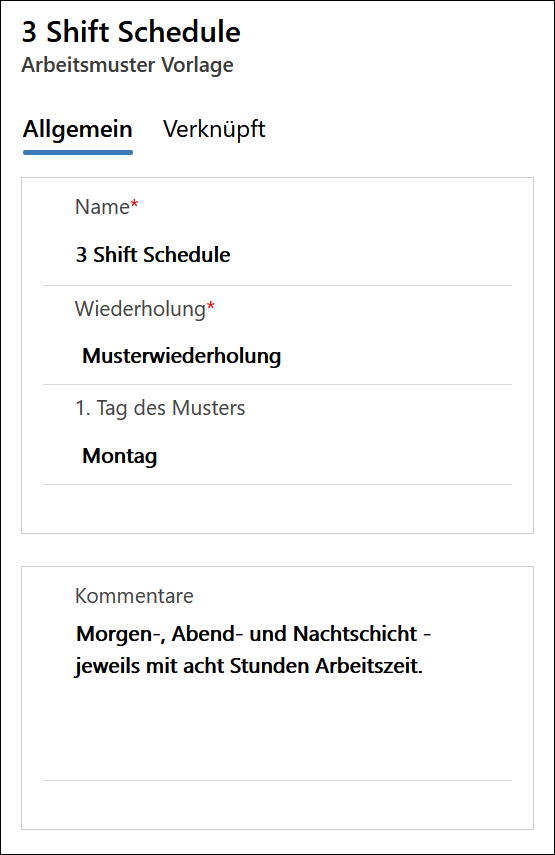This screenshot has width=555, height=855.
Task: Click the 3 Shift Schedule page header title
Action: 131,32
